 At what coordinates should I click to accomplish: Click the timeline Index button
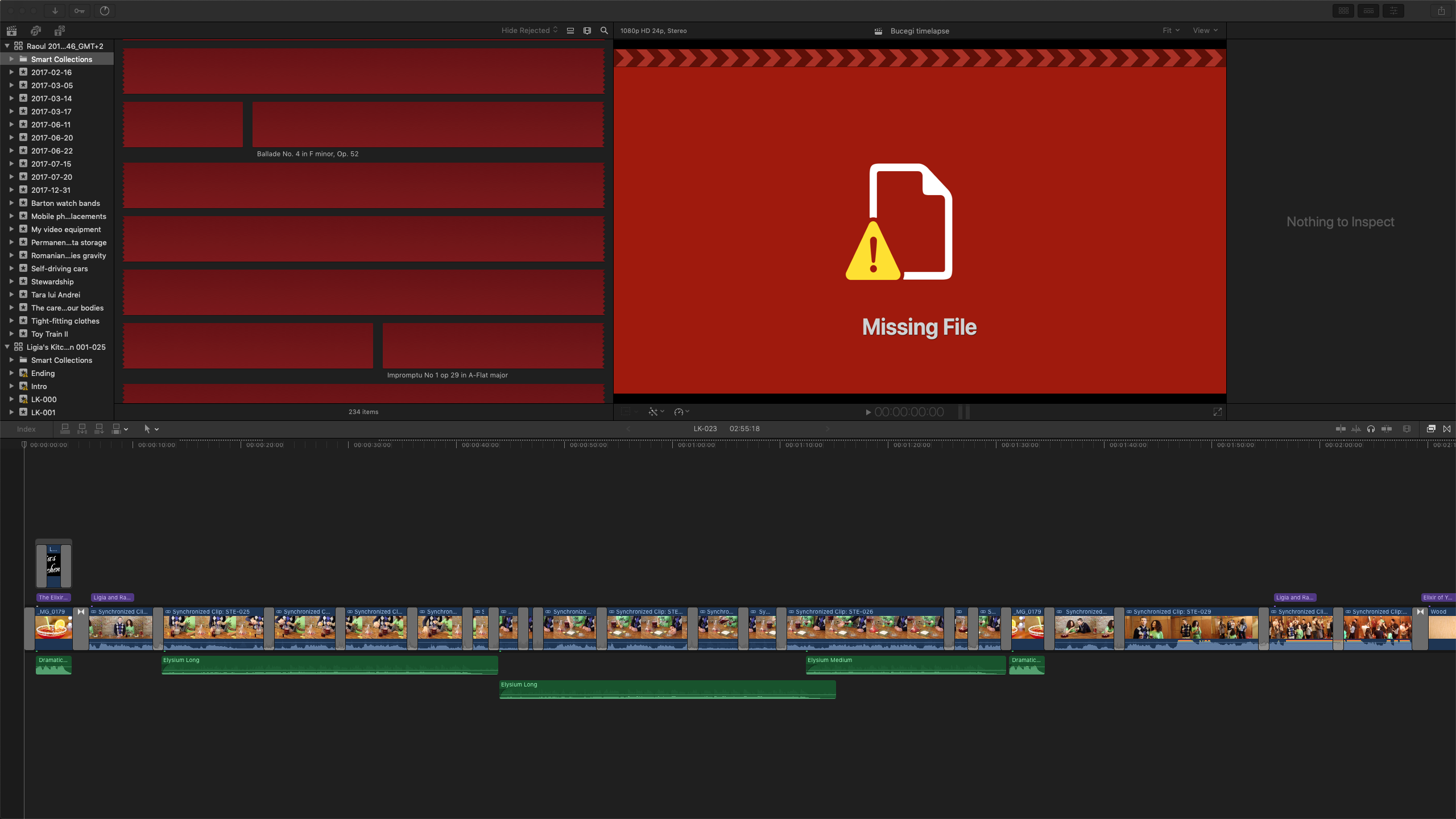26,429
